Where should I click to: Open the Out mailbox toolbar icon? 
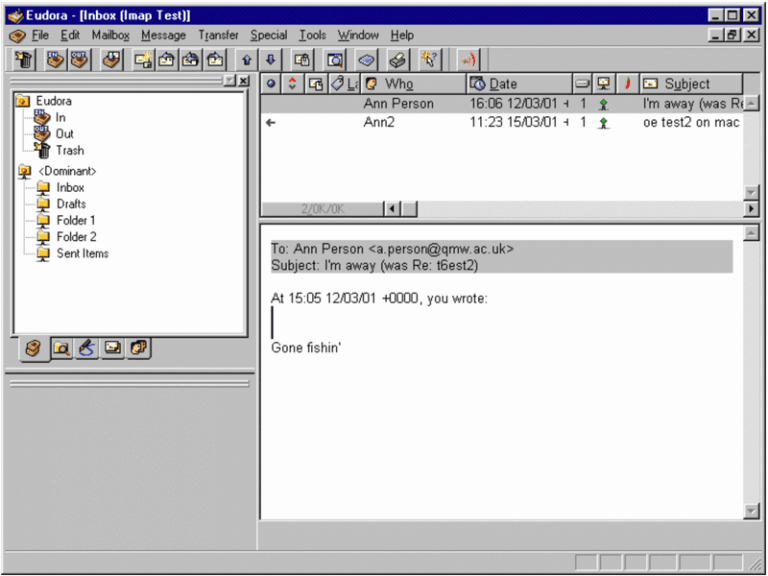(x=79, y=60)
